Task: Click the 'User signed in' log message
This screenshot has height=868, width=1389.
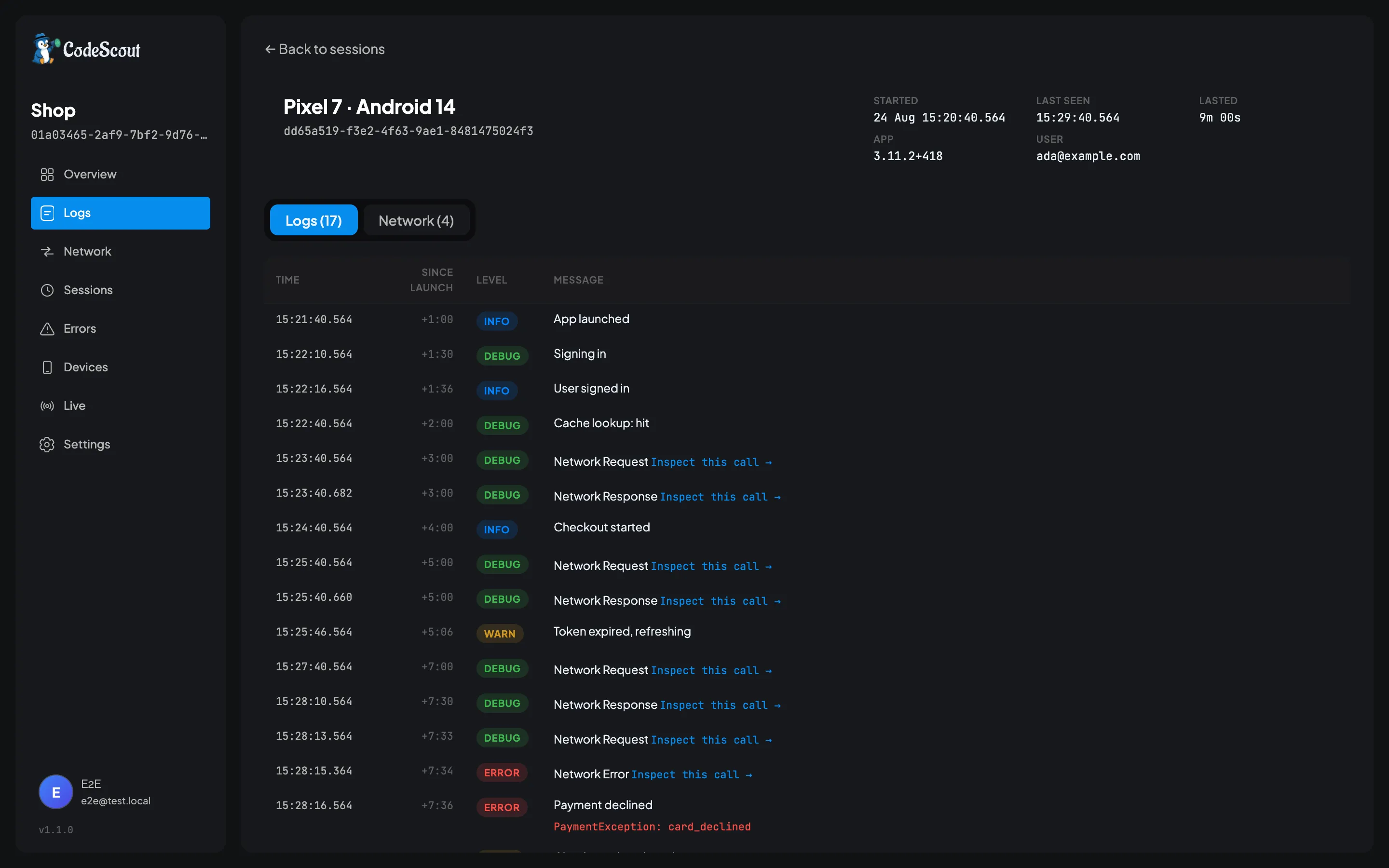Action: point(591,389)
